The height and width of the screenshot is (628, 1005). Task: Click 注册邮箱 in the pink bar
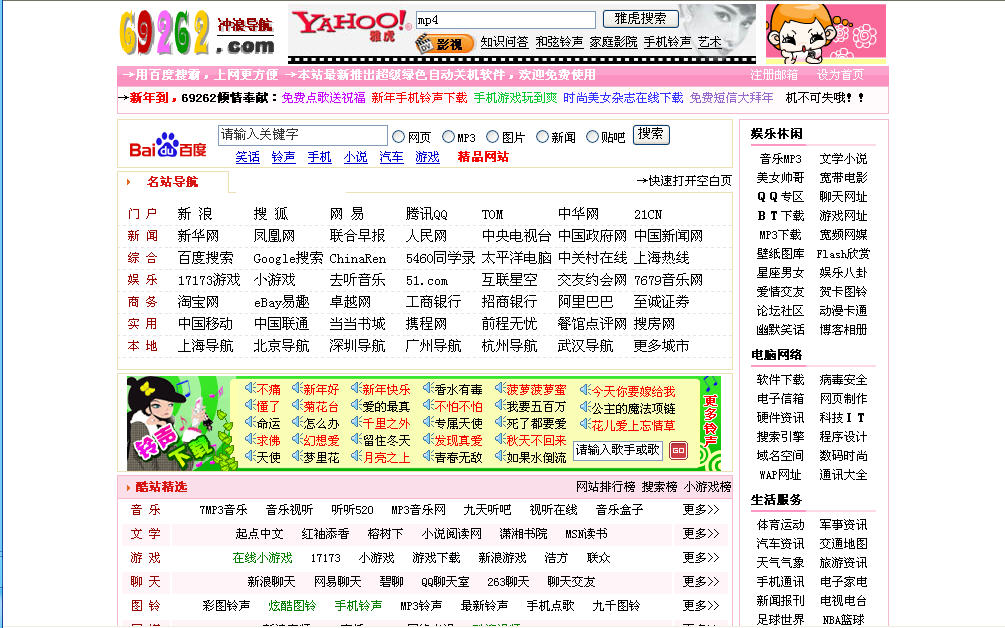774,75
